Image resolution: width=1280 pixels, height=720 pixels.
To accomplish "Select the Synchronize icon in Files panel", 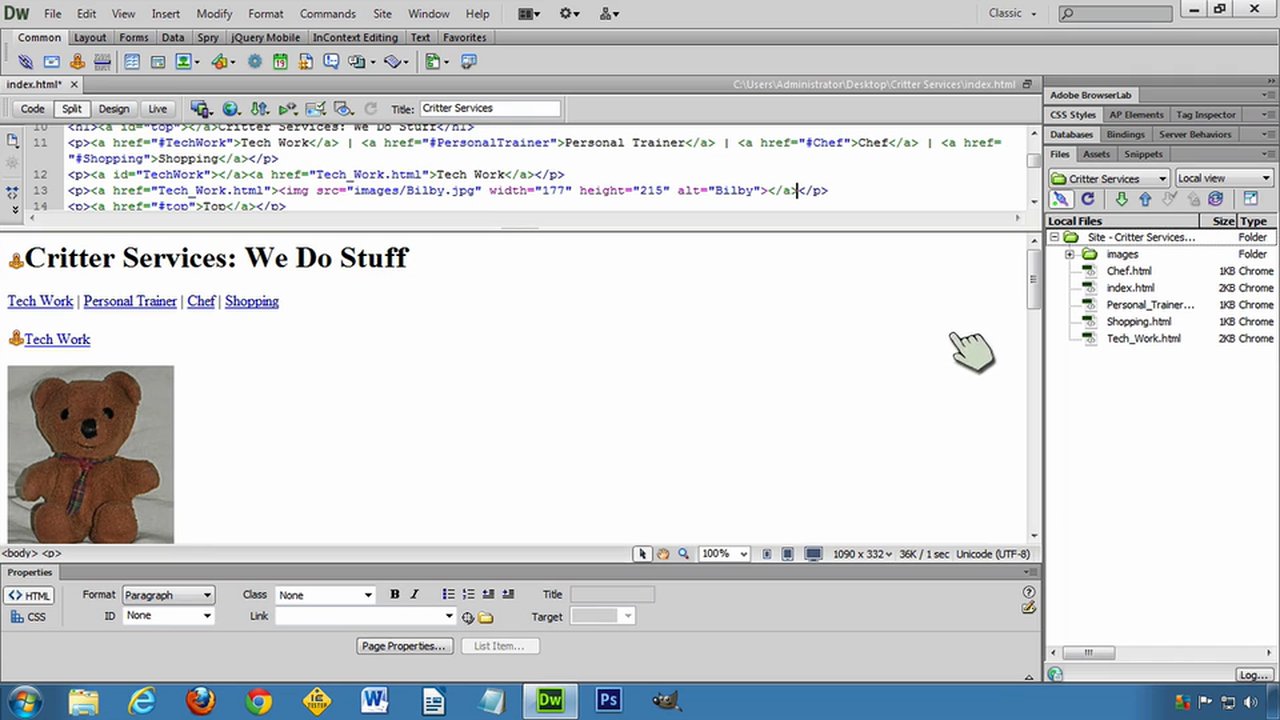I will [x=1215, y=199].
